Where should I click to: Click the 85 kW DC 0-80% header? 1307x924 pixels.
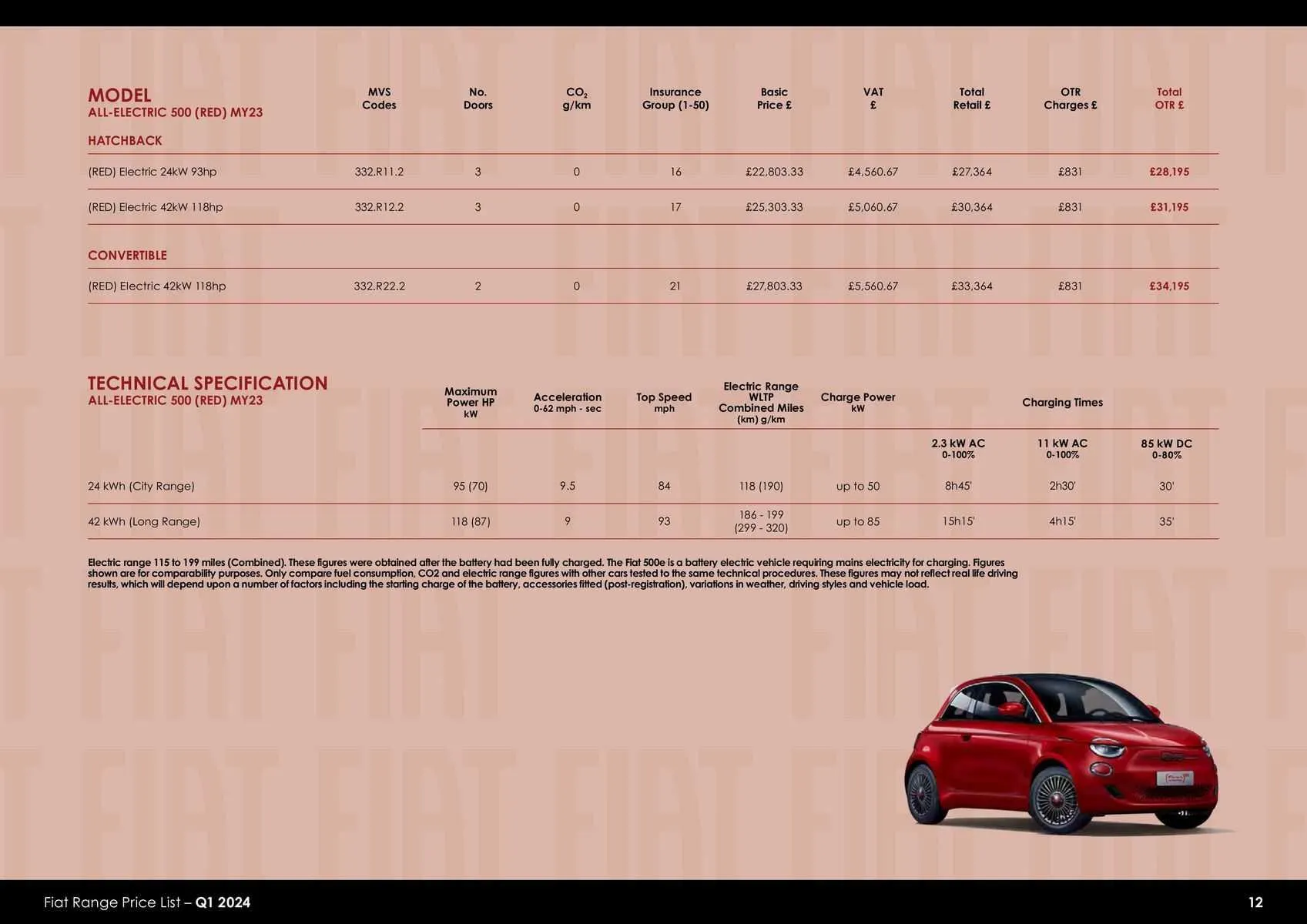(x=1166, y=448)
